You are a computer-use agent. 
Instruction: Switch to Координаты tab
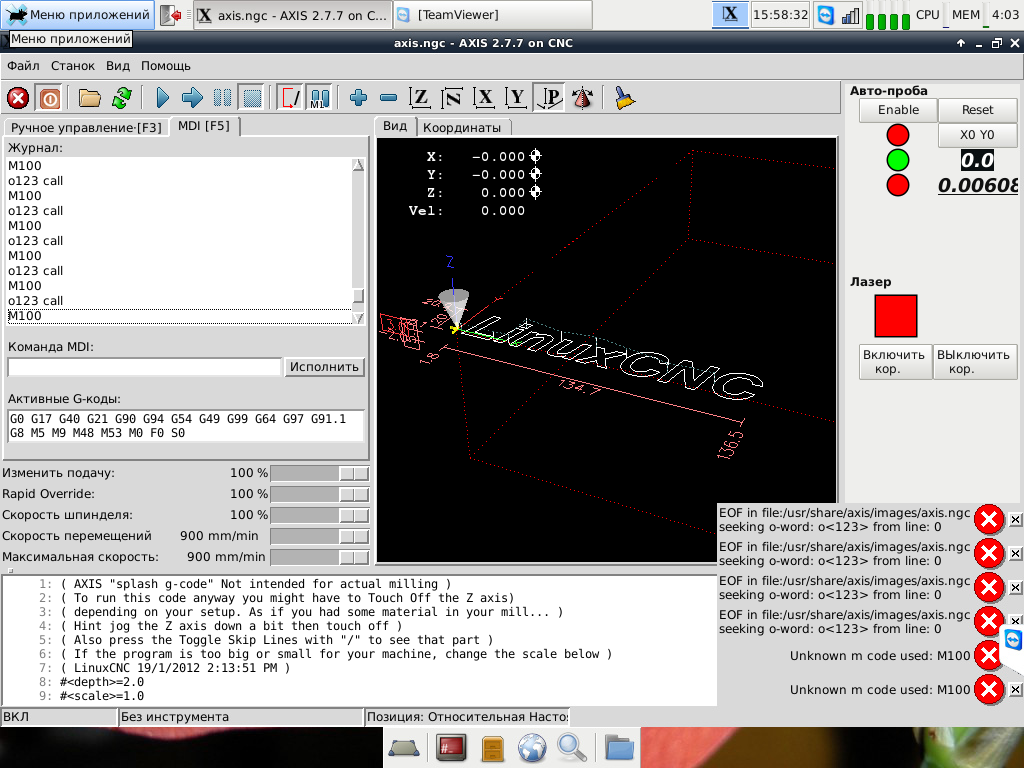point(462,127)
